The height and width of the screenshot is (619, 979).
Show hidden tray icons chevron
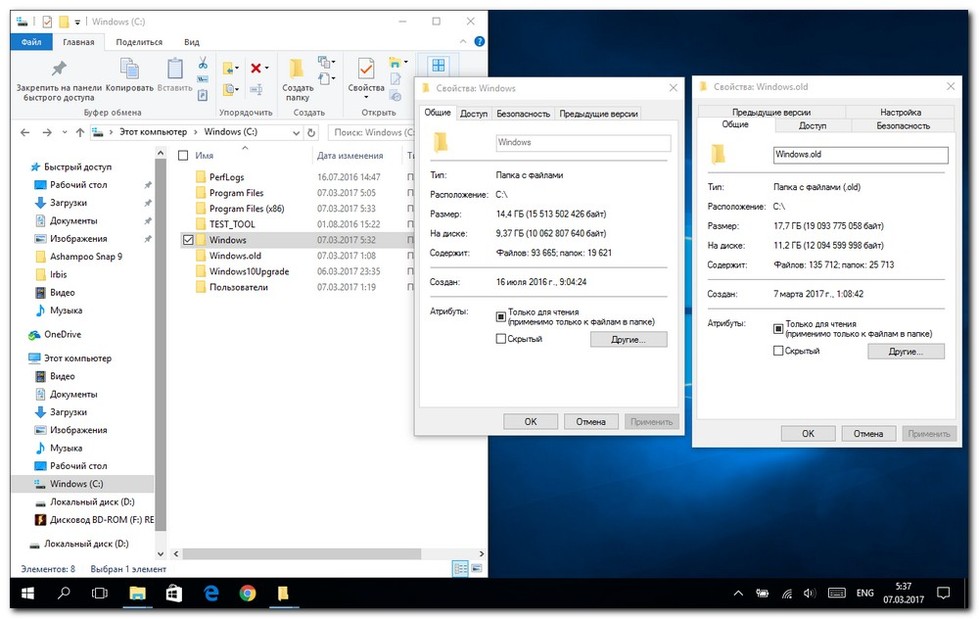(738, 593)
